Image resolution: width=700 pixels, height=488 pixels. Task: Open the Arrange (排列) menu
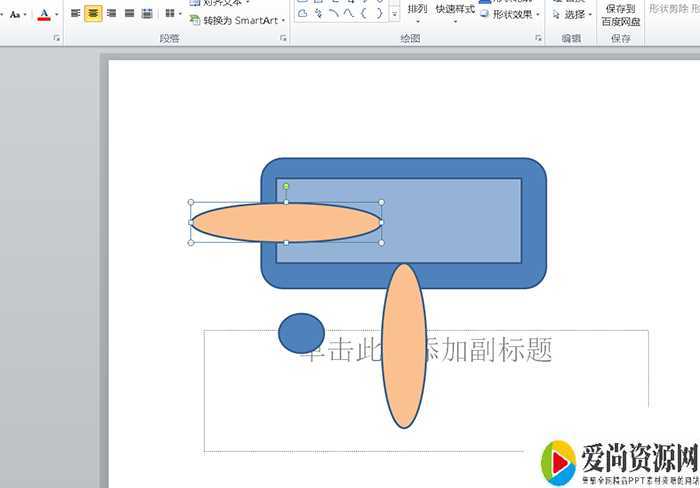(417, 12)
